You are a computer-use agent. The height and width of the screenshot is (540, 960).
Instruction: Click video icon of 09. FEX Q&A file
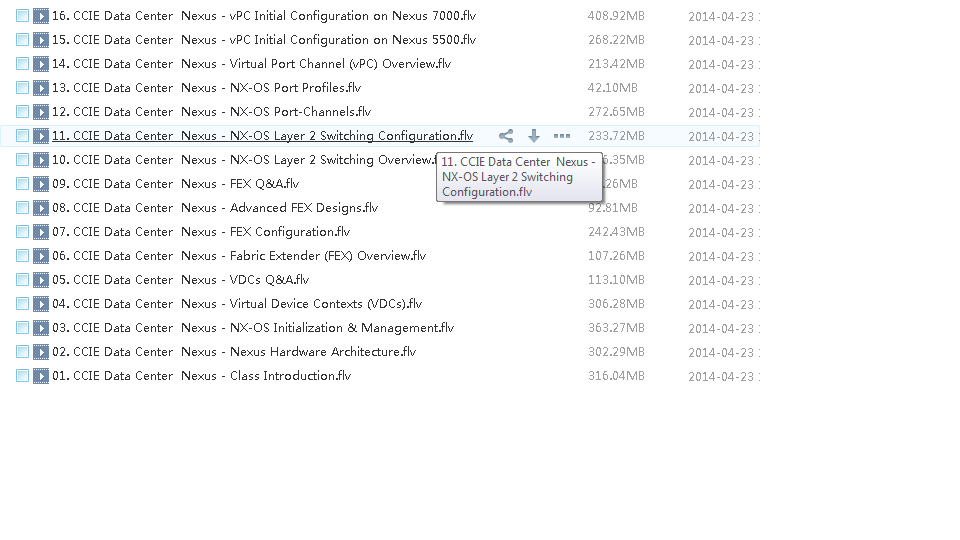pyautogui.click(x=41, y=184)
